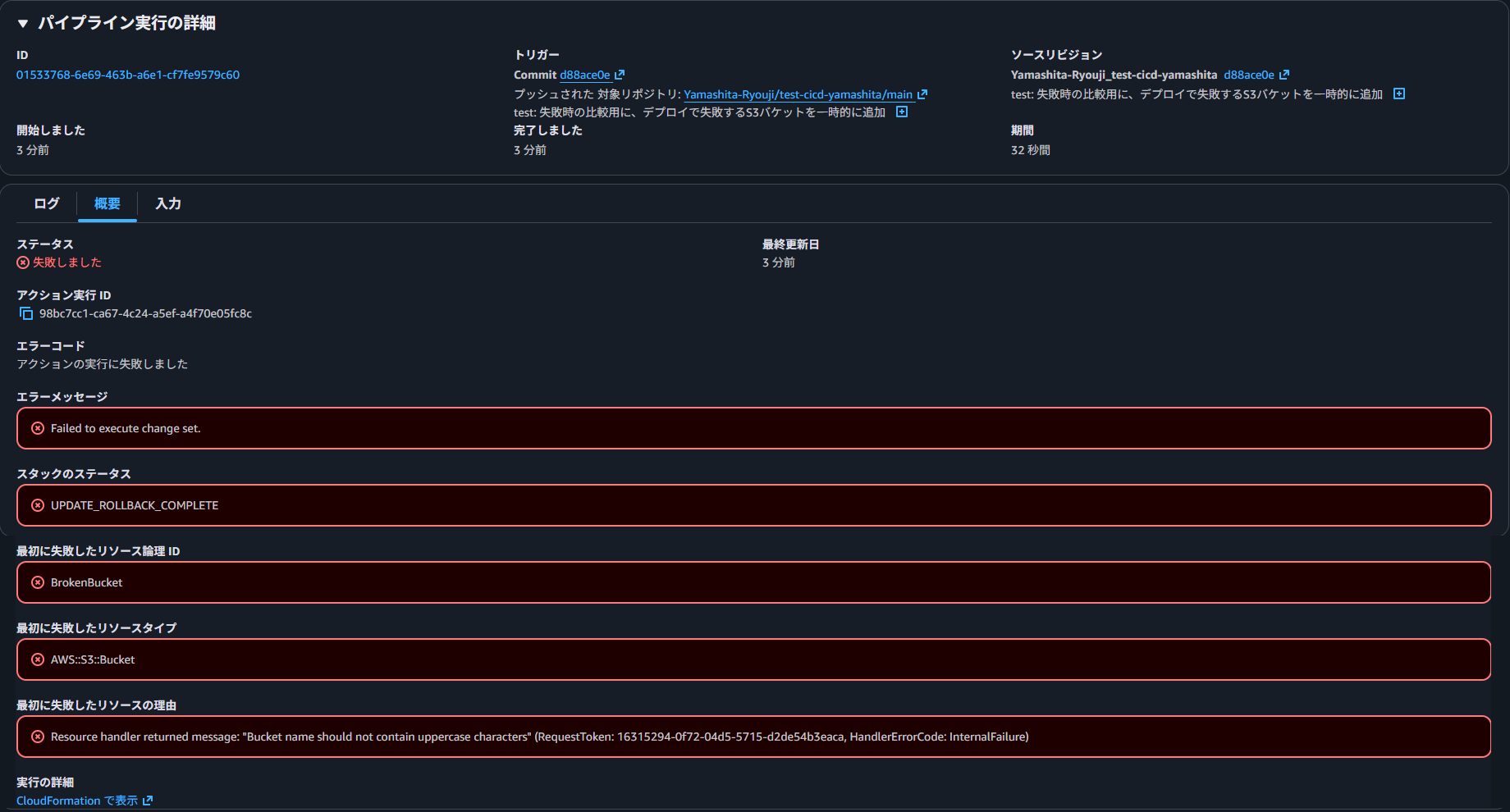Select action execution ID 98bc7cc1 text

pyautogui.click(x=145, y=313)
